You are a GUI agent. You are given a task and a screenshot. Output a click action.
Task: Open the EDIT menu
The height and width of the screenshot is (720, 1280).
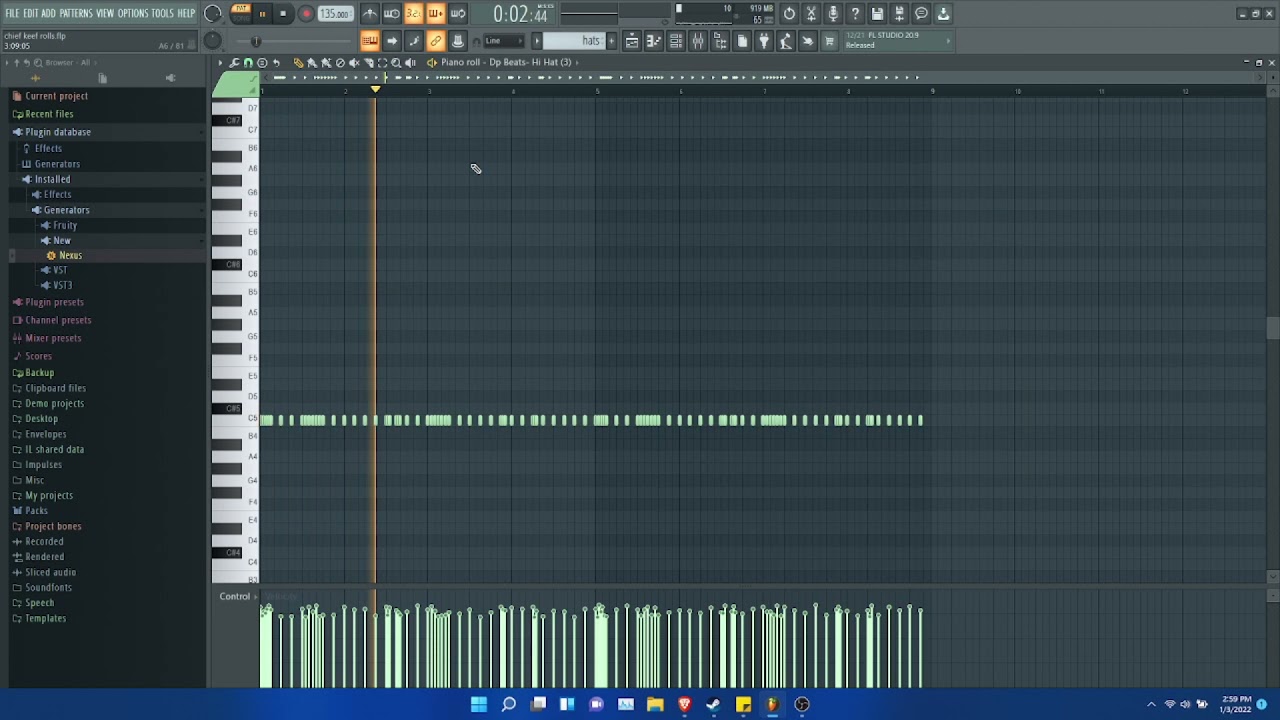31,13
